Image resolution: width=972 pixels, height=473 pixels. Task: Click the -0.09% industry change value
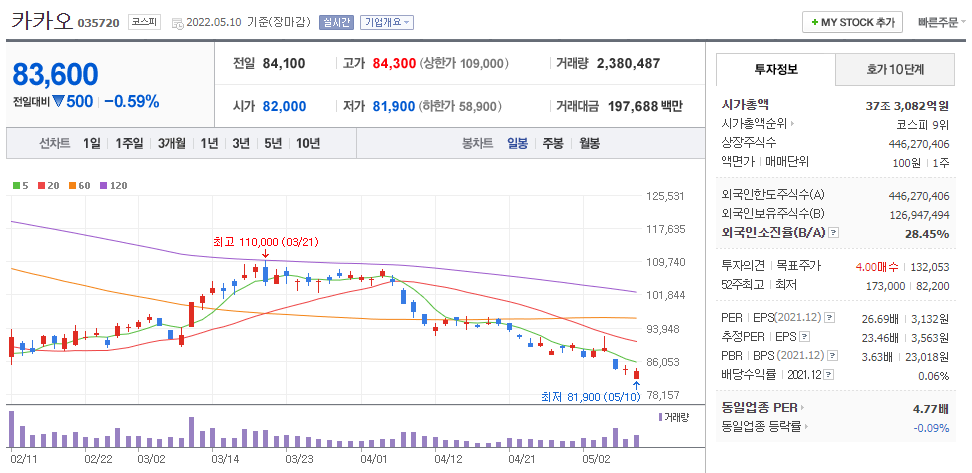(x=931, y=427)
